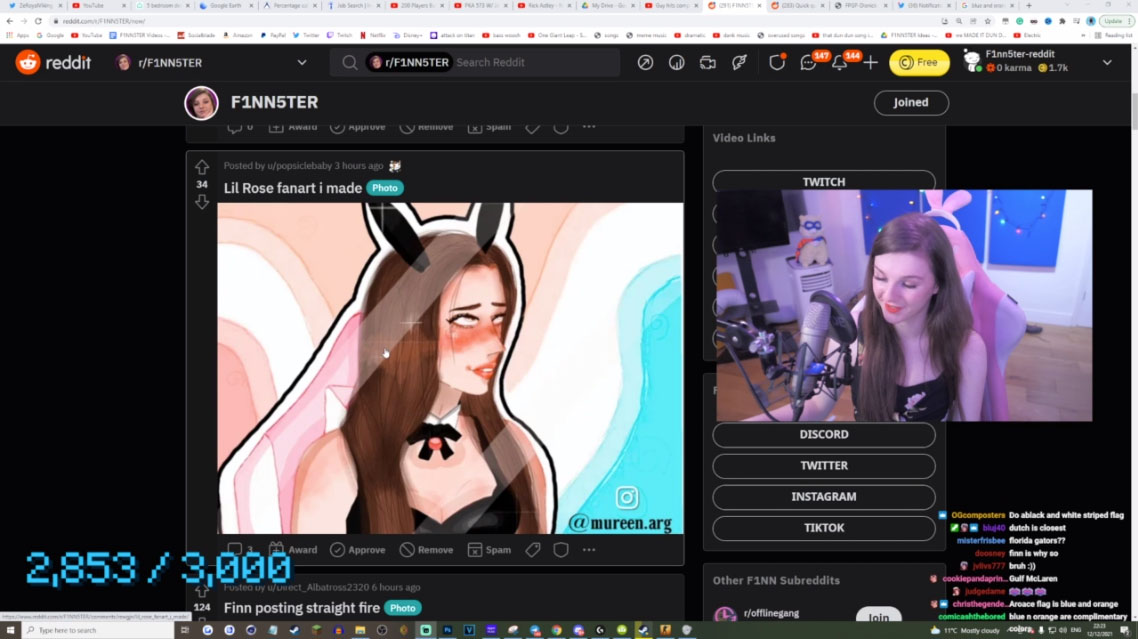Click Photo flair on Lil Rose post

(x=385, y=188)
